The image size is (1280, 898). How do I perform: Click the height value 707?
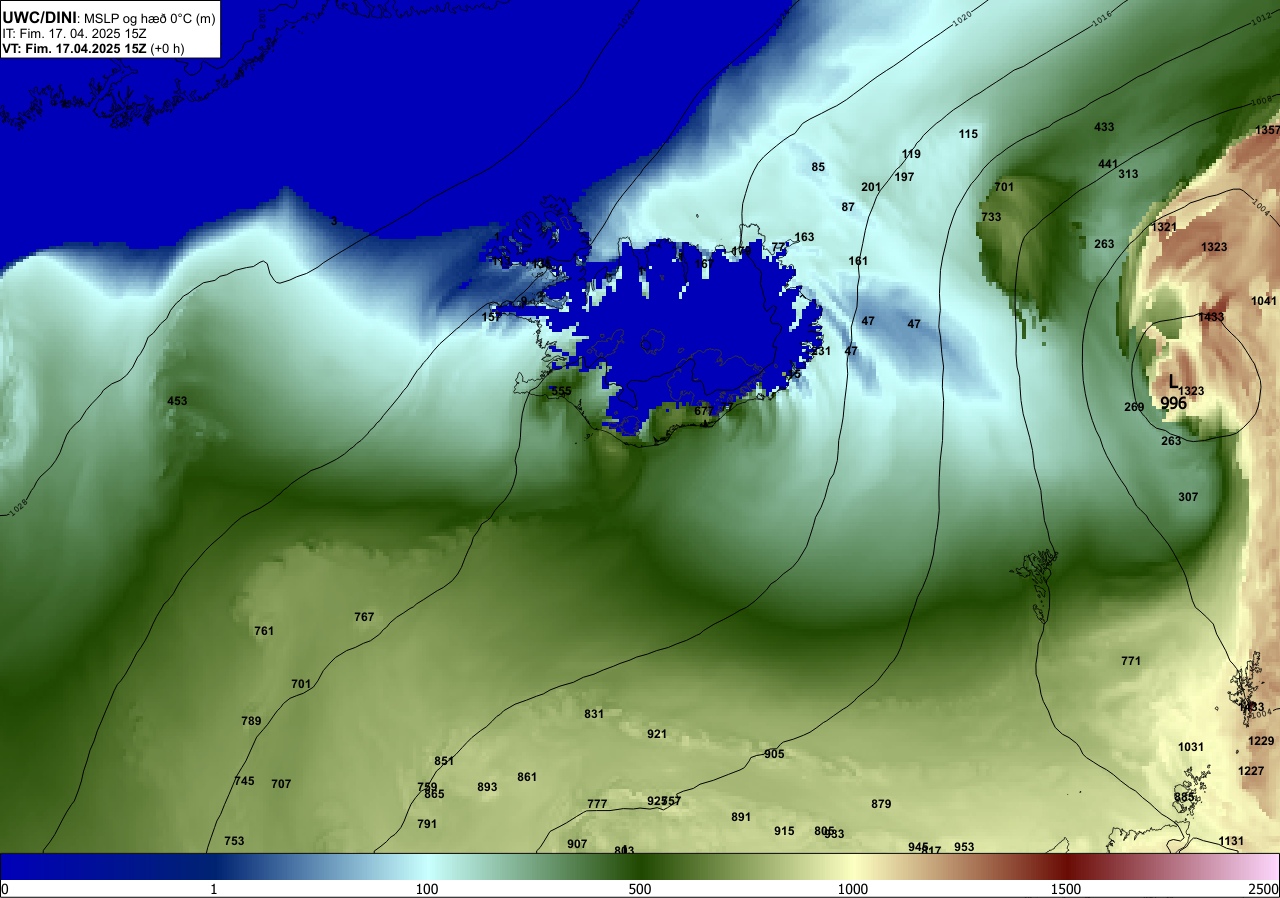click(281, 784)
